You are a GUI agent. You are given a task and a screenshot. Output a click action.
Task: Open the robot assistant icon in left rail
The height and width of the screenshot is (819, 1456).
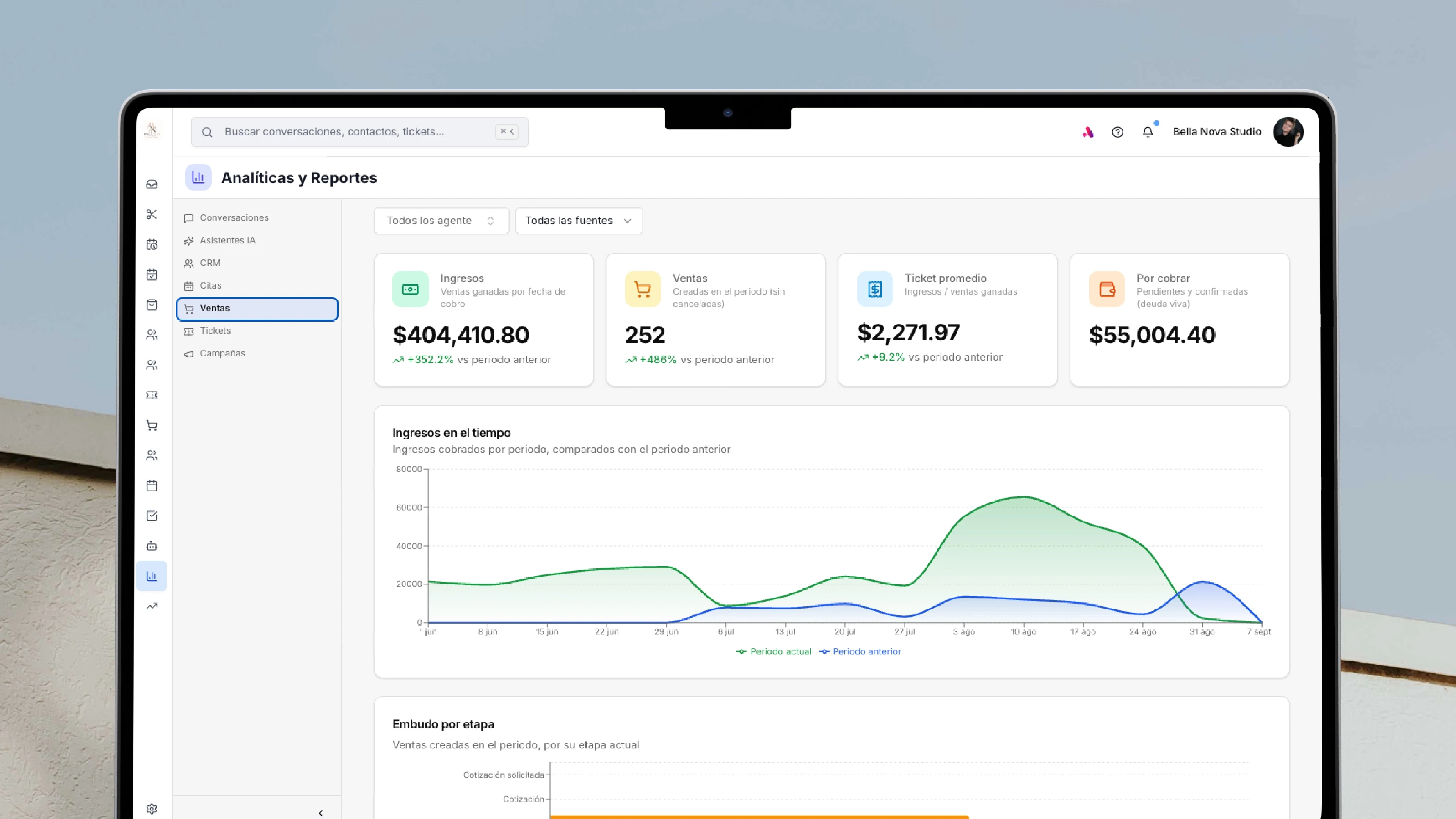point(152,546)
